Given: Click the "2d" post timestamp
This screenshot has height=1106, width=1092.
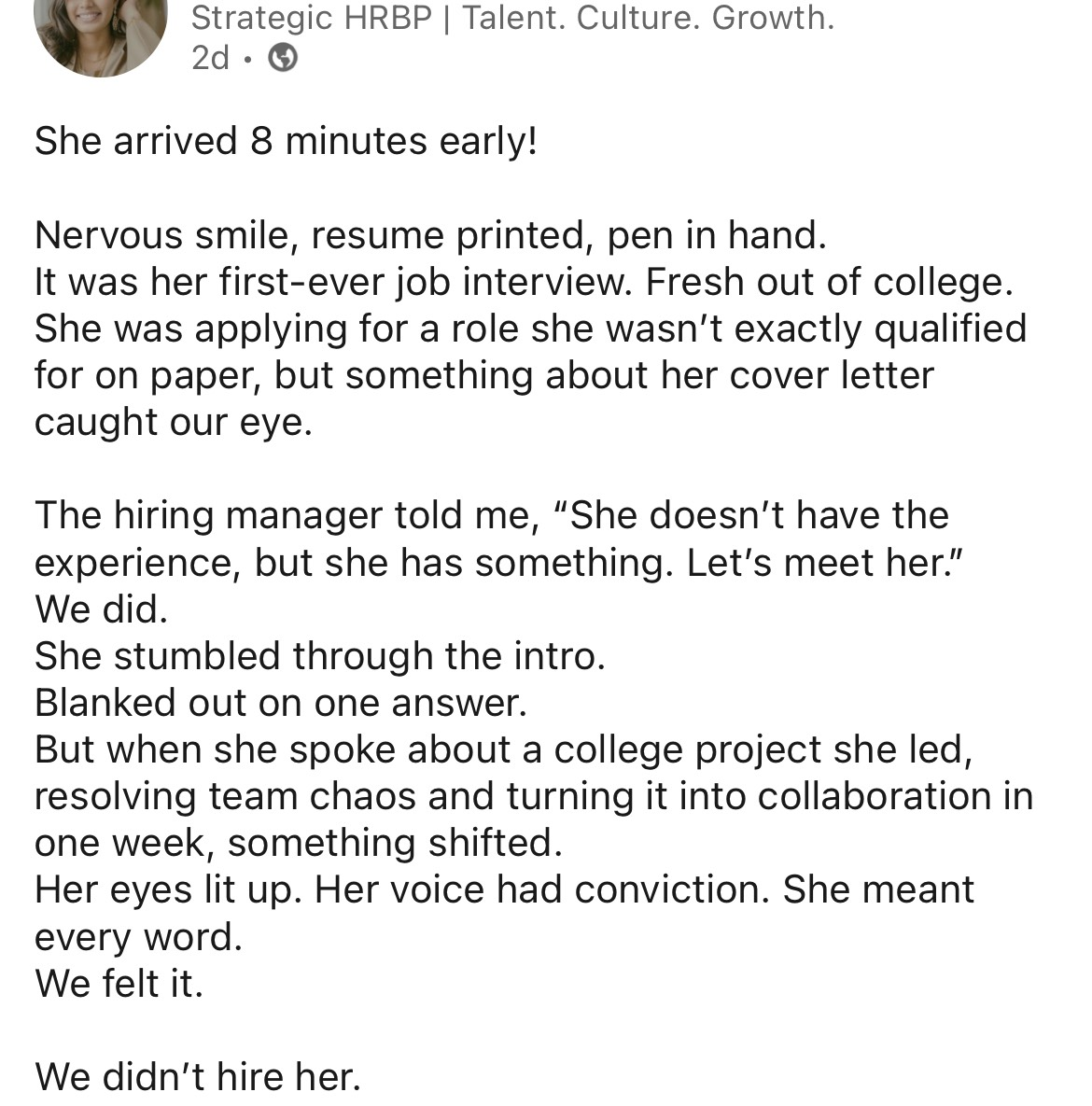Looking at the screenshot, I should (210, 58).
